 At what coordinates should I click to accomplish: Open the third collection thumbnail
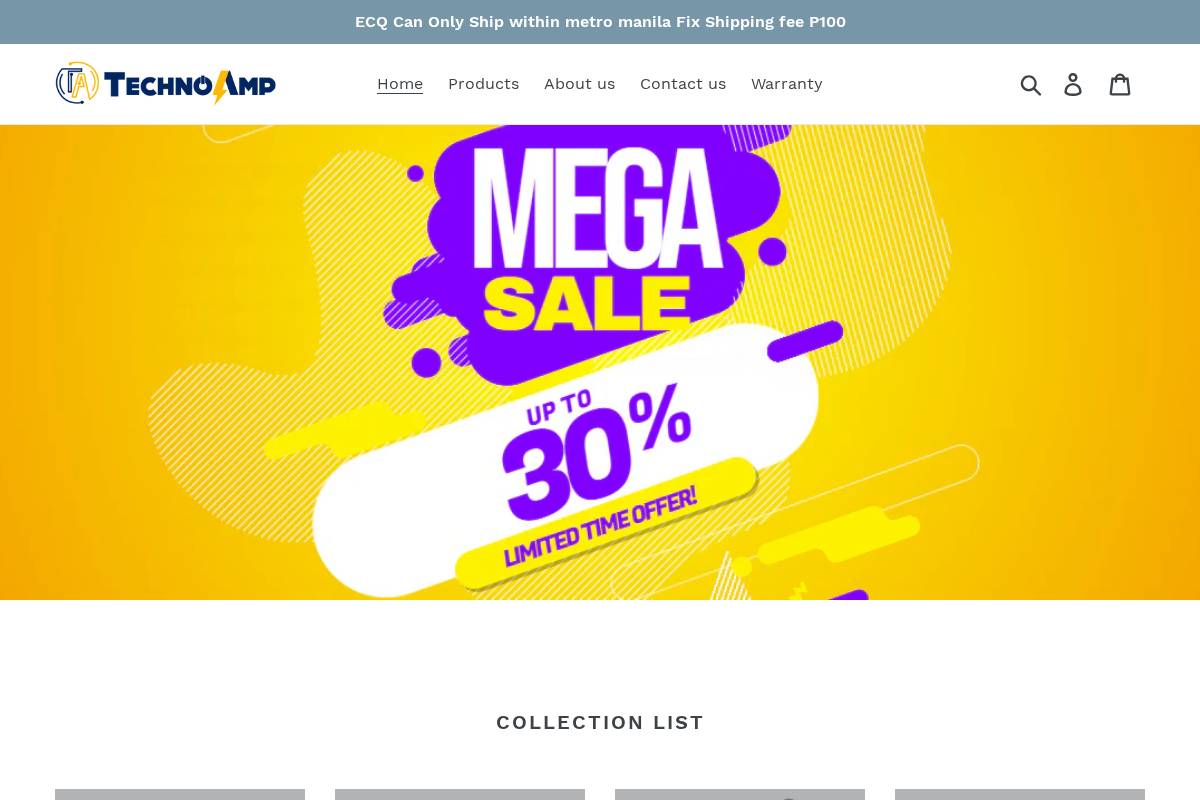click(740, 794)
